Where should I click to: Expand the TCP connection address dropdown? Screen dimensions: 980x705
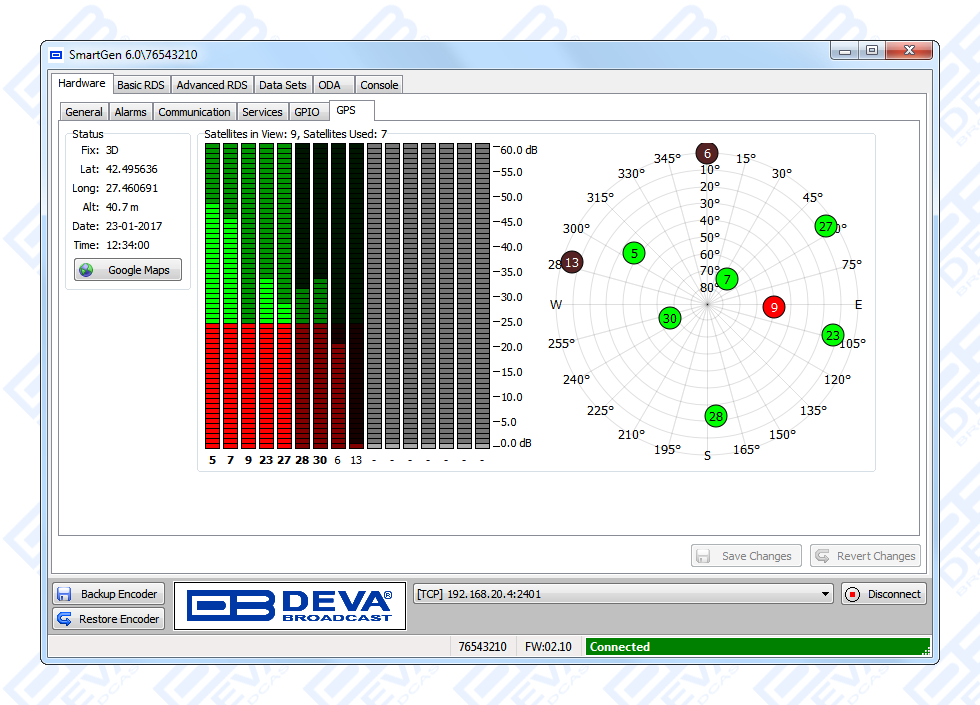coord(825,594)
